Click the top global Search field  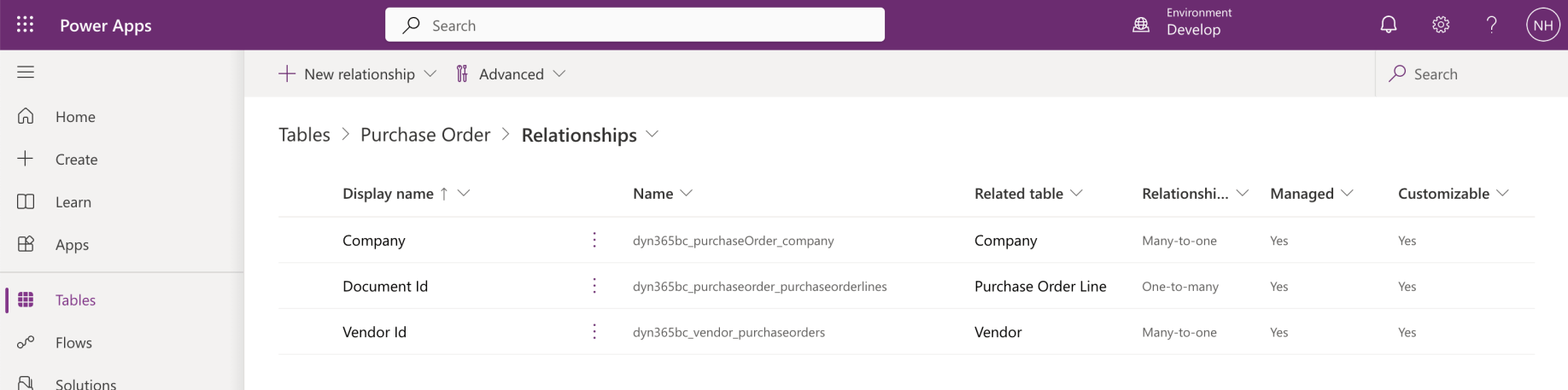635,26
